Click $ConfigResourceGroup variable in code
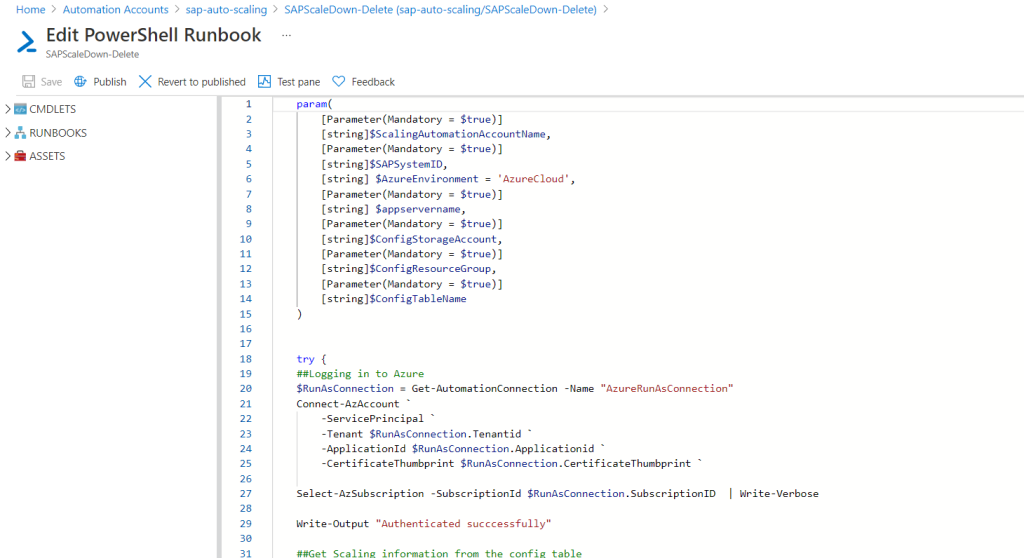1024x558 pixels. point(430,269)
